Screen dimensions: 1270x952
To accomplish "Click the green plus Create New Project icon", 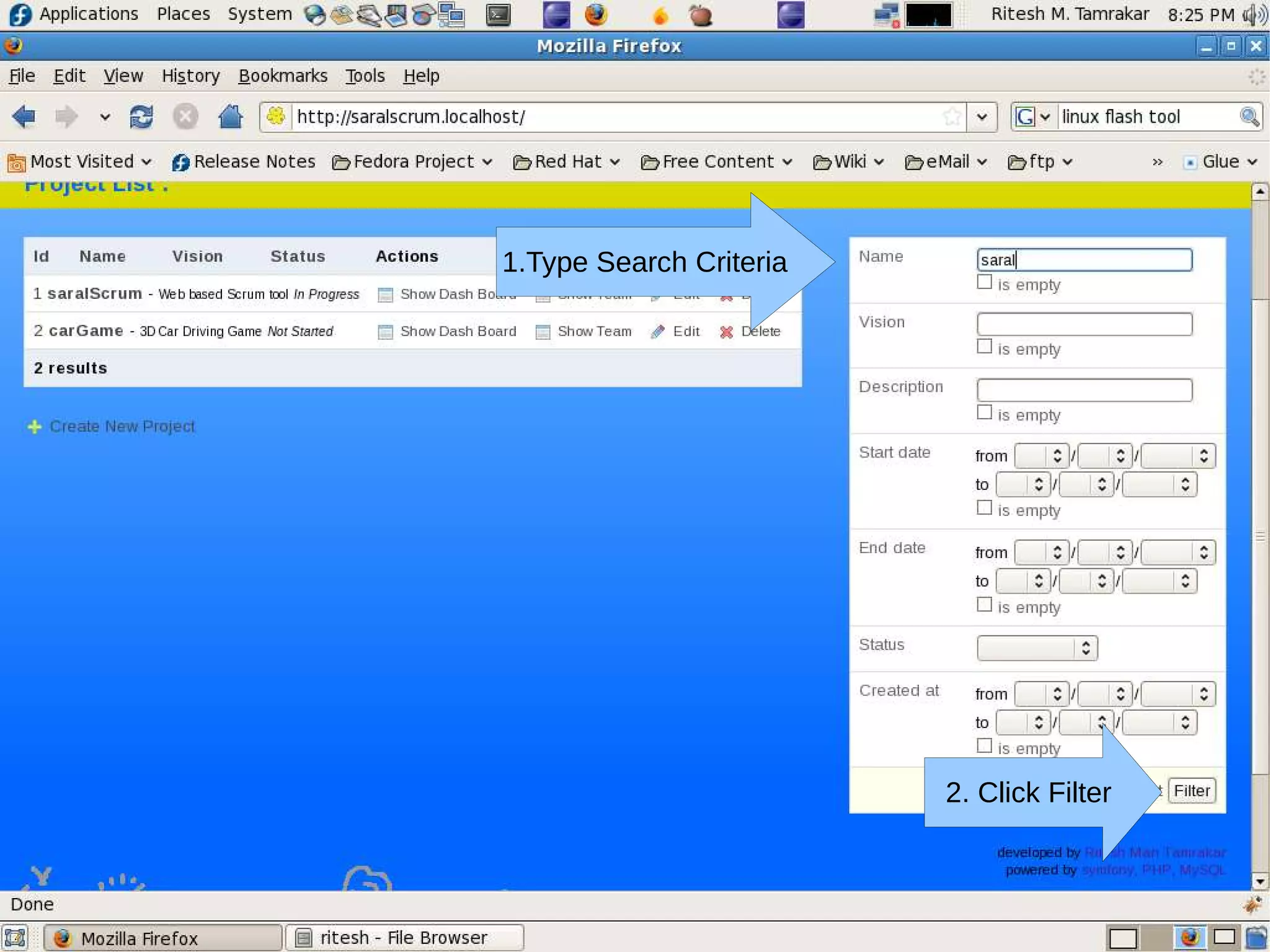I will click(35, 427).
